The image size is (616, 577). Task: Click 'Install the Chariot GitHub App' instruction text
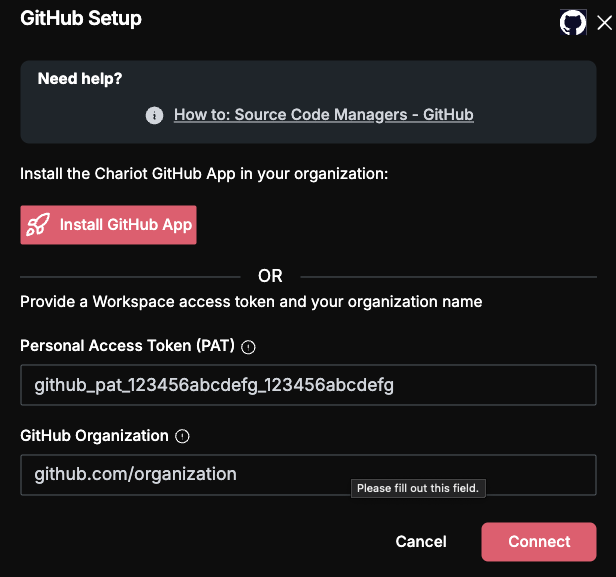(x=204, y=174)
